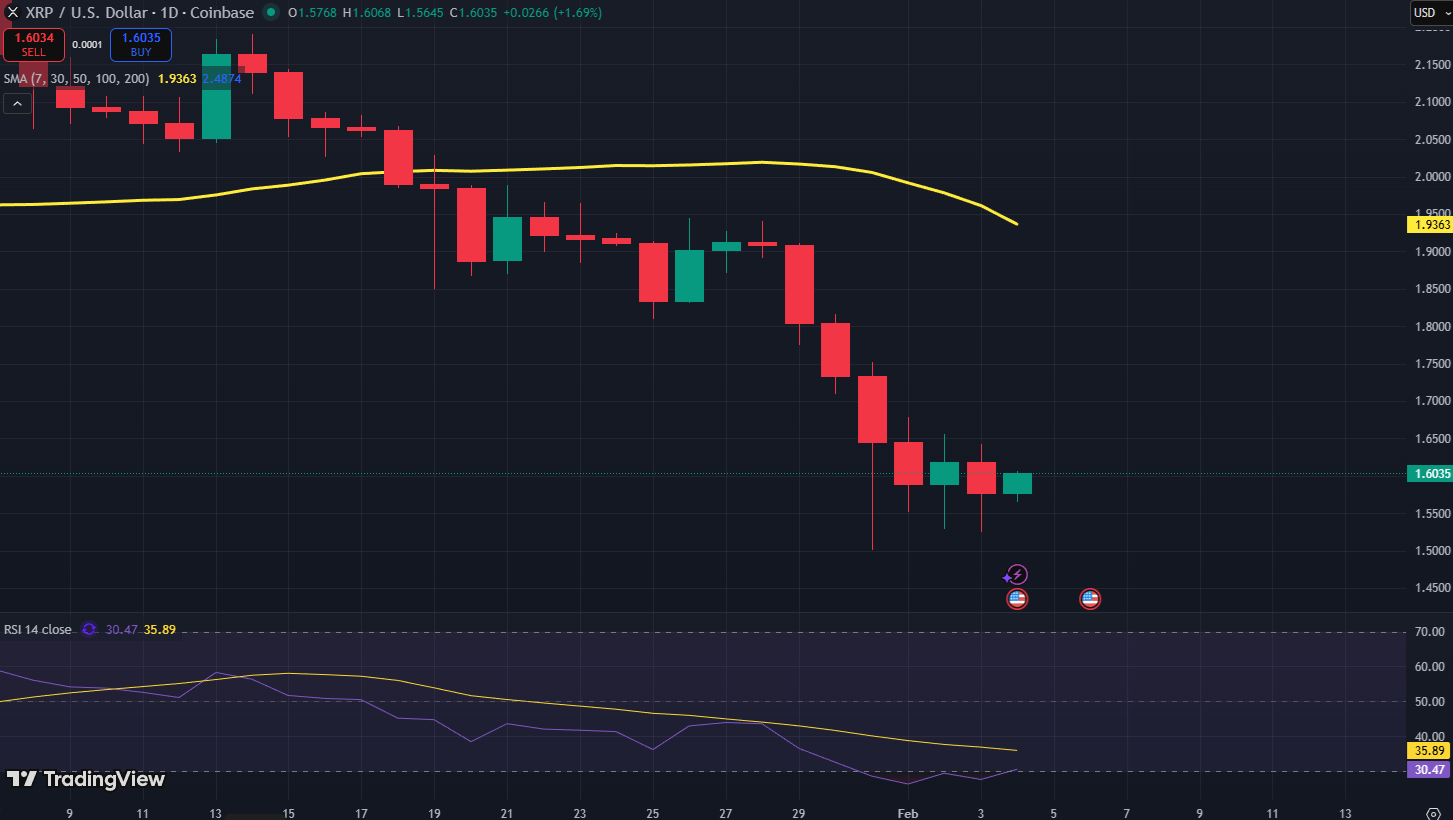
Task: Click the 1.7000 price axis label
Action: tap(1433, 401)
